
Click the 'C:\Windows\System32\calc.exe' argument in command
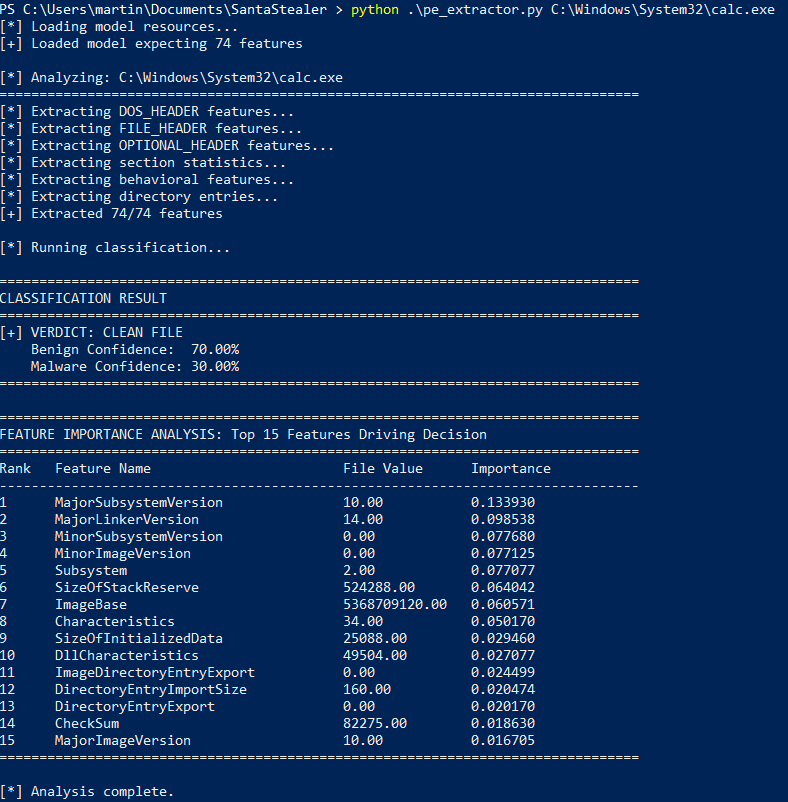[x=663, y=10]
